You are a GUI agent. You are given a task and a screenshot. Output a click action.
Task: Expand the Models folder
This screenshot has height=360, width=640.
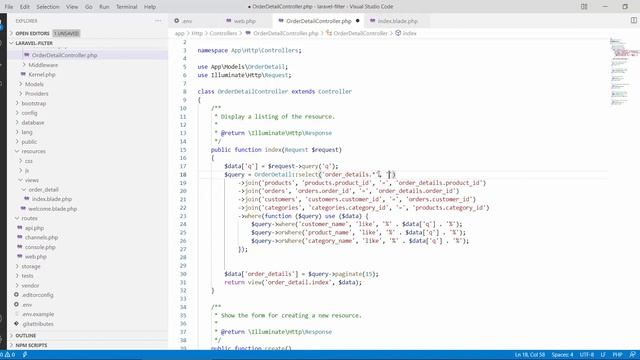coord(20,84)
